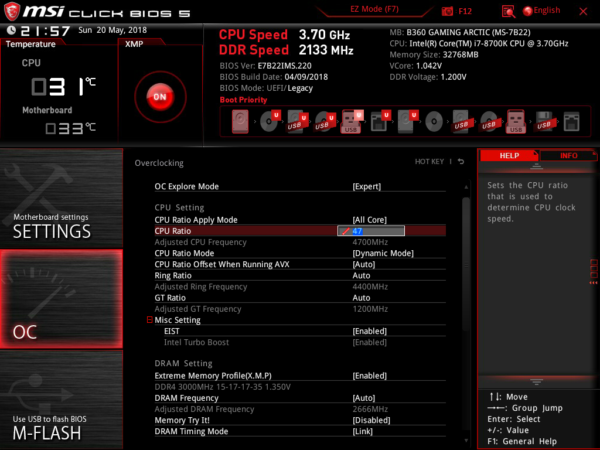Open CPU Ratio Mode [Dynamic Mode] option
The width and height of the screenshot is (600, 450).
pyautogui.click(x=300, y=253)
